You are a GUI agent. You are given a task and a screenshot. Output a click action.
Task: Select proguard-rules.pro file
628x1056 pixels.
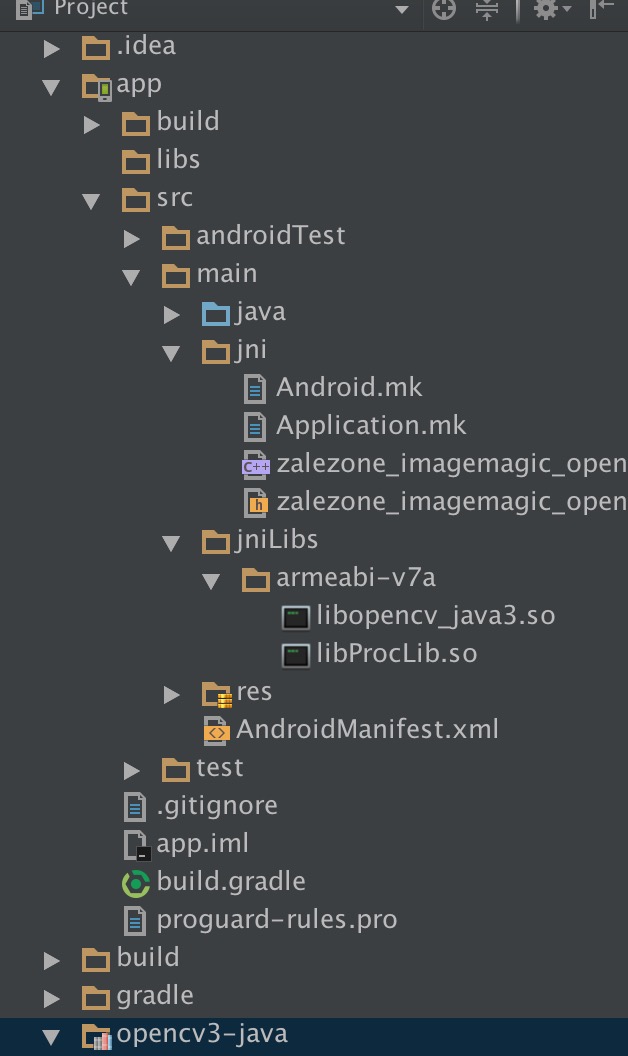[276, 920]
